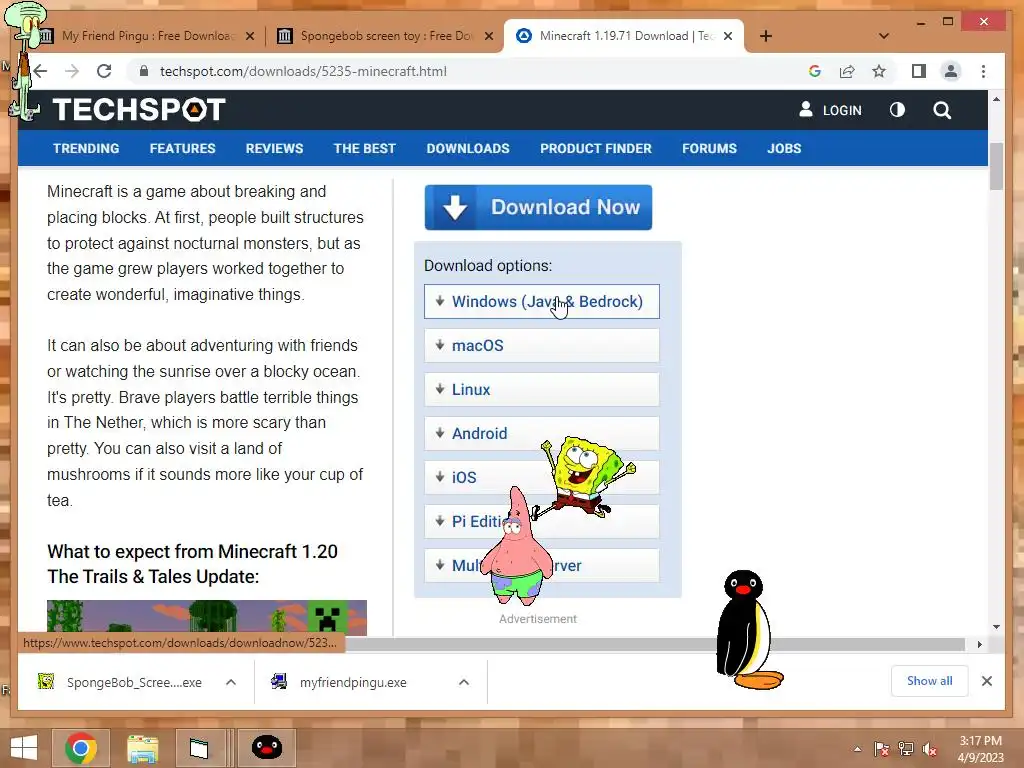Viewport: 1024px width, 768px height.
Task: Open the PRODUCT FINDER page
Action: pos(596,148)
